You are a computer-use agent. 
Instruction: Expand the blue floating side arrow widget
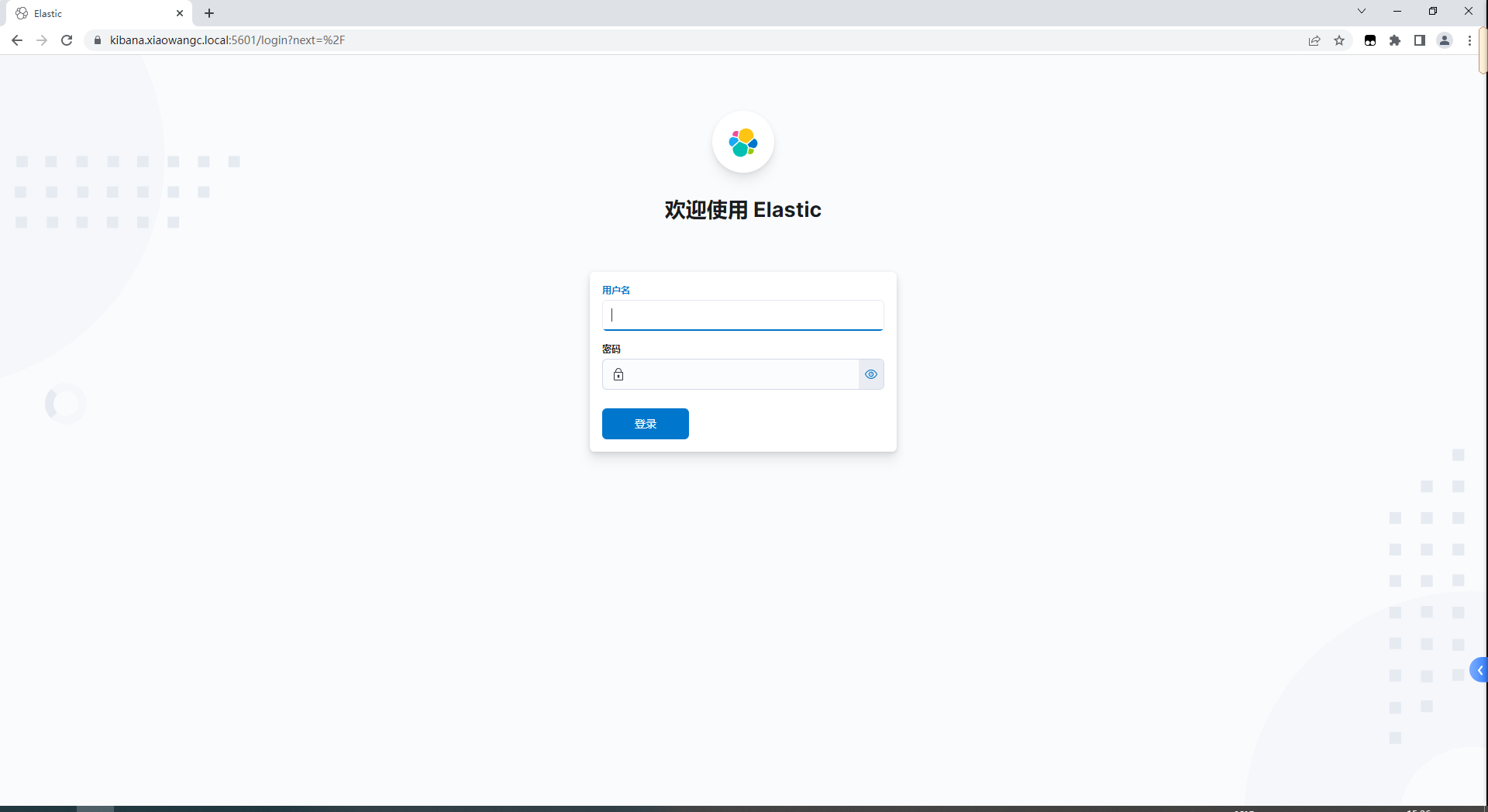(1479, 670)
